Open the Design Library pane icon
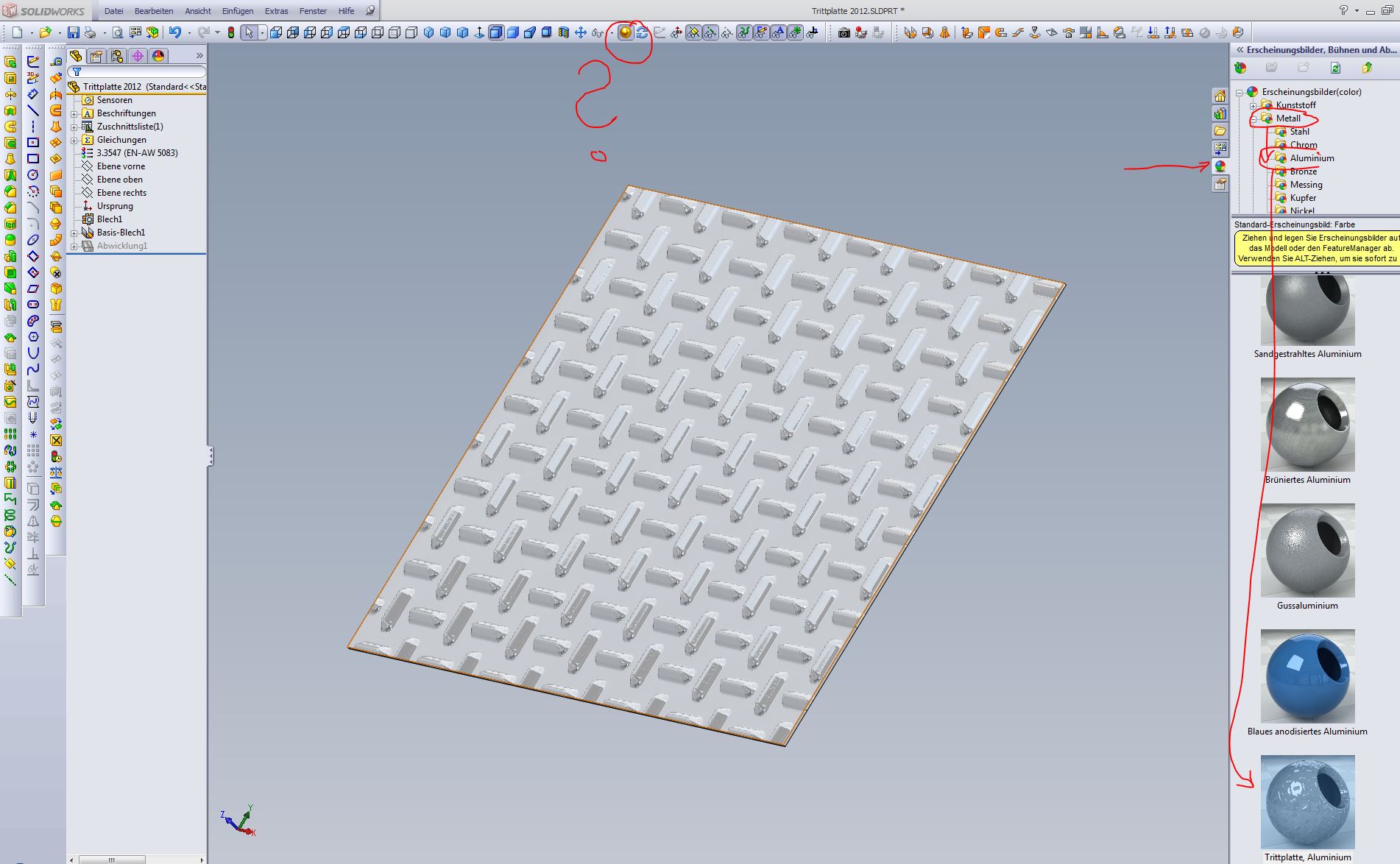The height and width of the screenshot is (864, 1400). (1220, 114)
